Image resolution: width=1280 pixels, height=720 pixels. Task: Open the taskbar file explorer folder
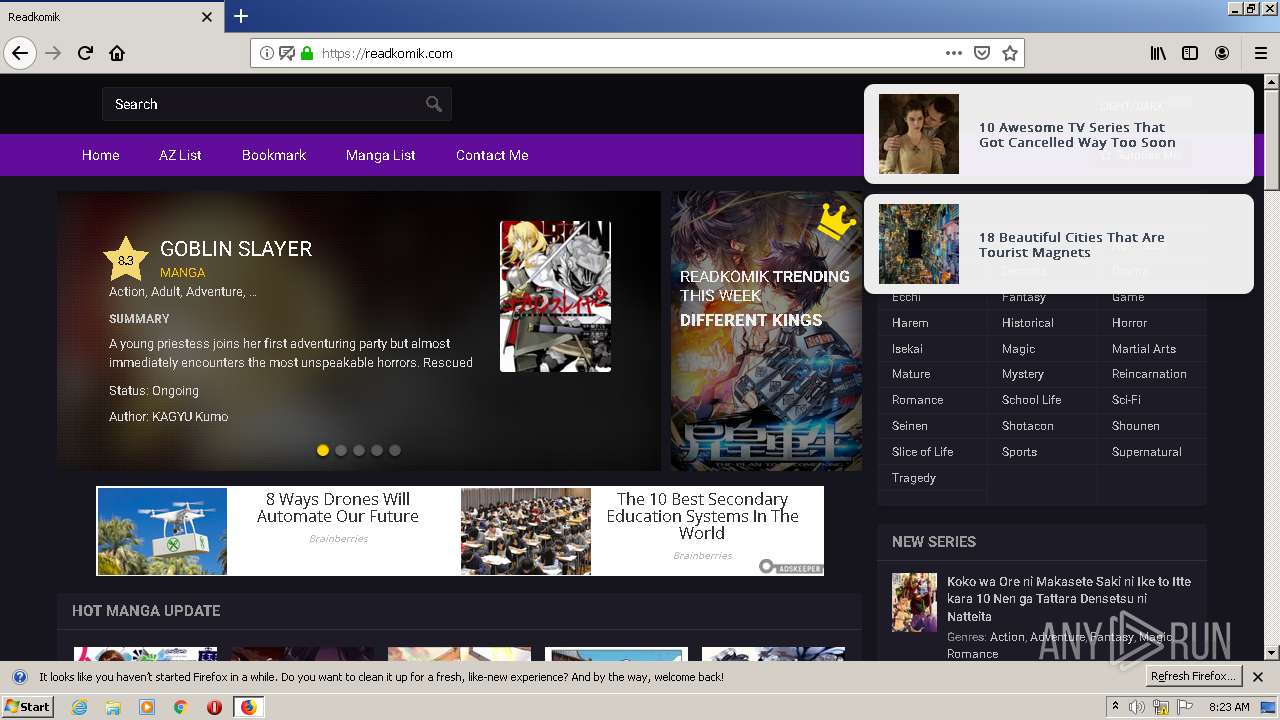click(113, 707)
